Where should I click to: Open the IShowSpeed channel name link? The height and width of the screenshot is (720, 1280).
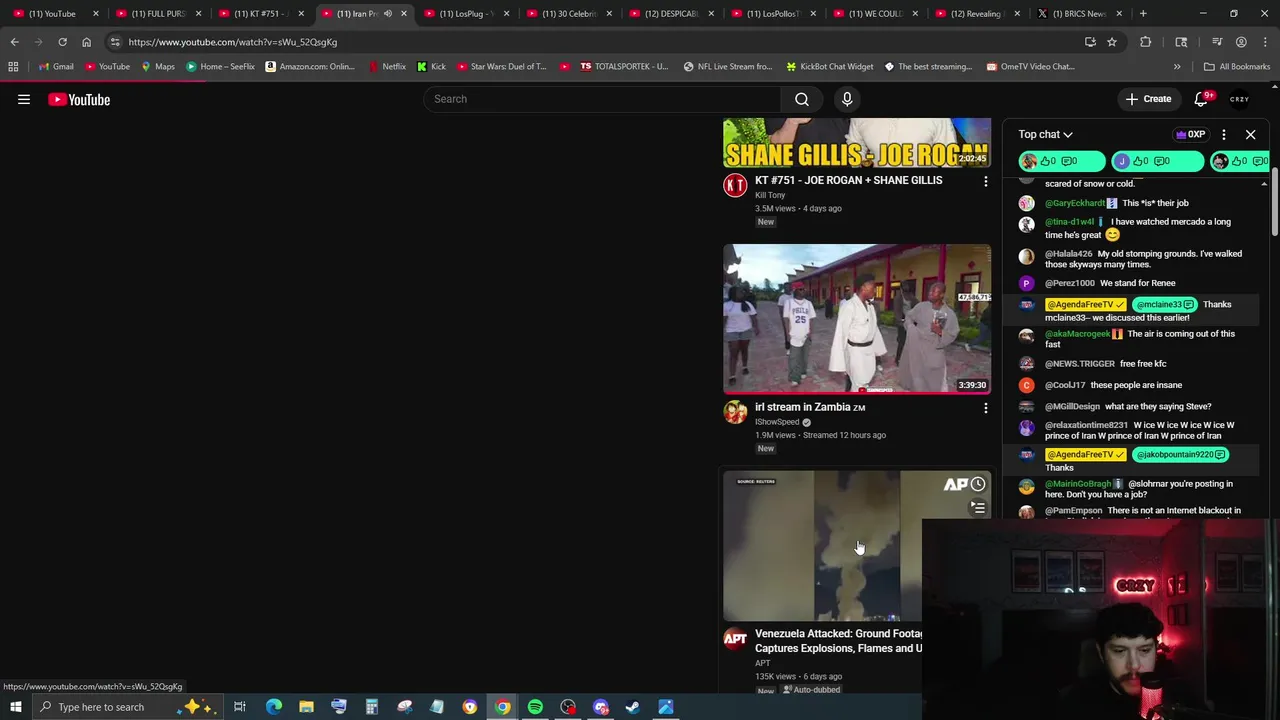(x=777, y=422)
